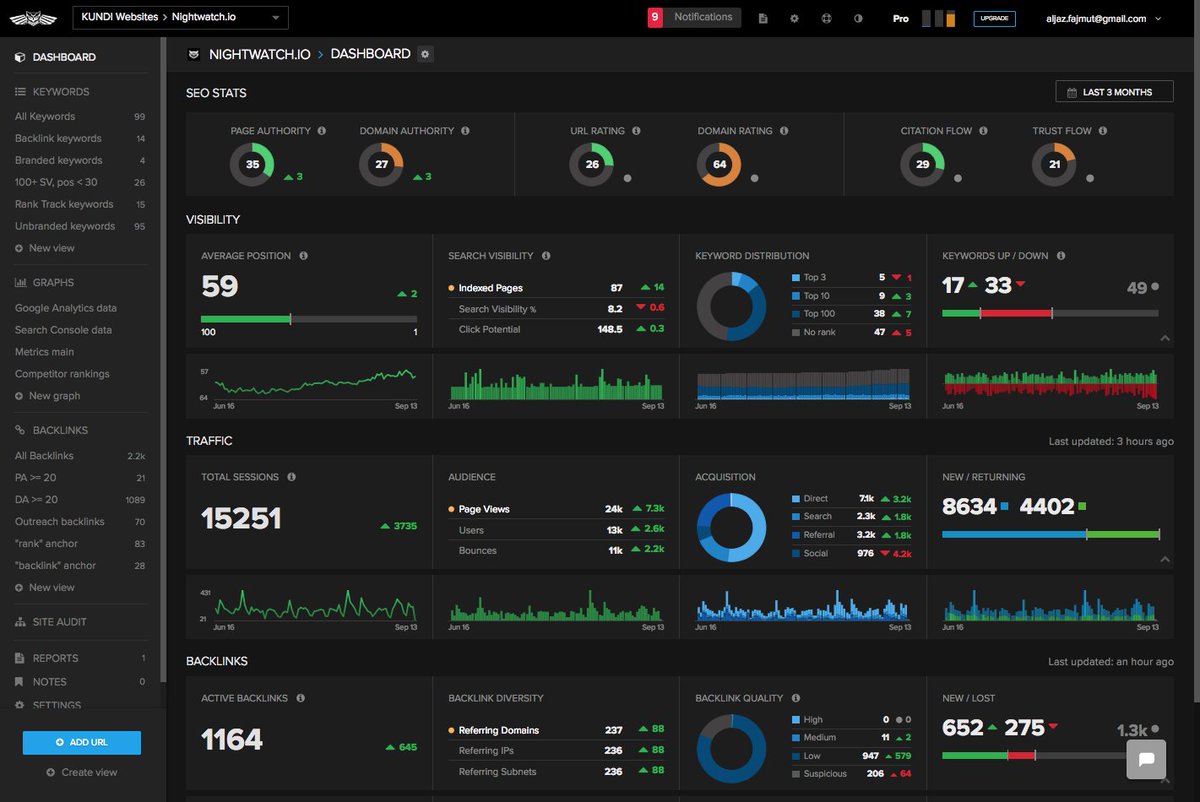1200x802 pixels.
Task: Toggle the contrast theme icon in top bar
Action: click(x=858, y=18)
